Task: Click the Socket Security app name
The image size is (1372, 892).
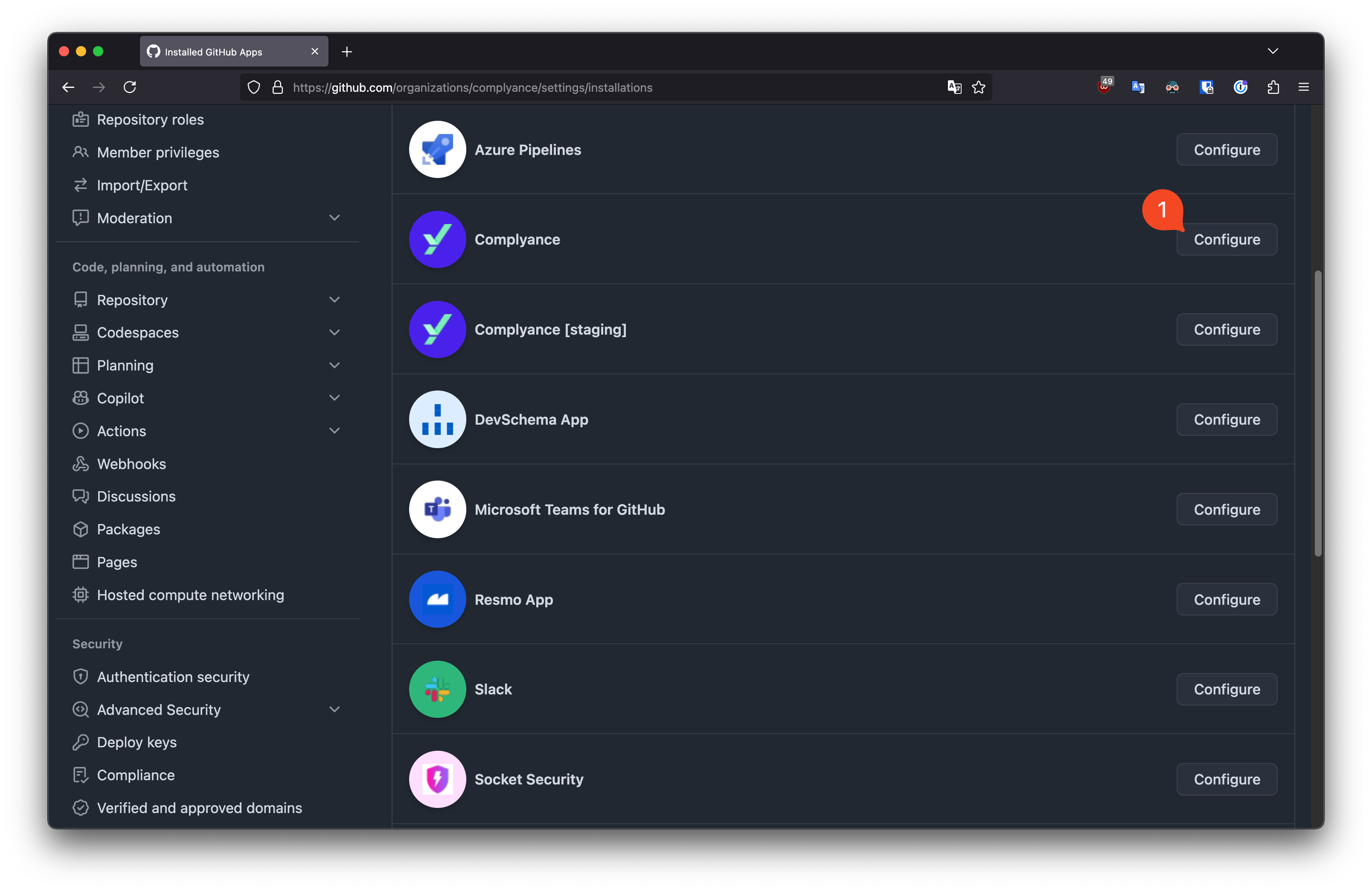Action: click(x=529, y=779)
